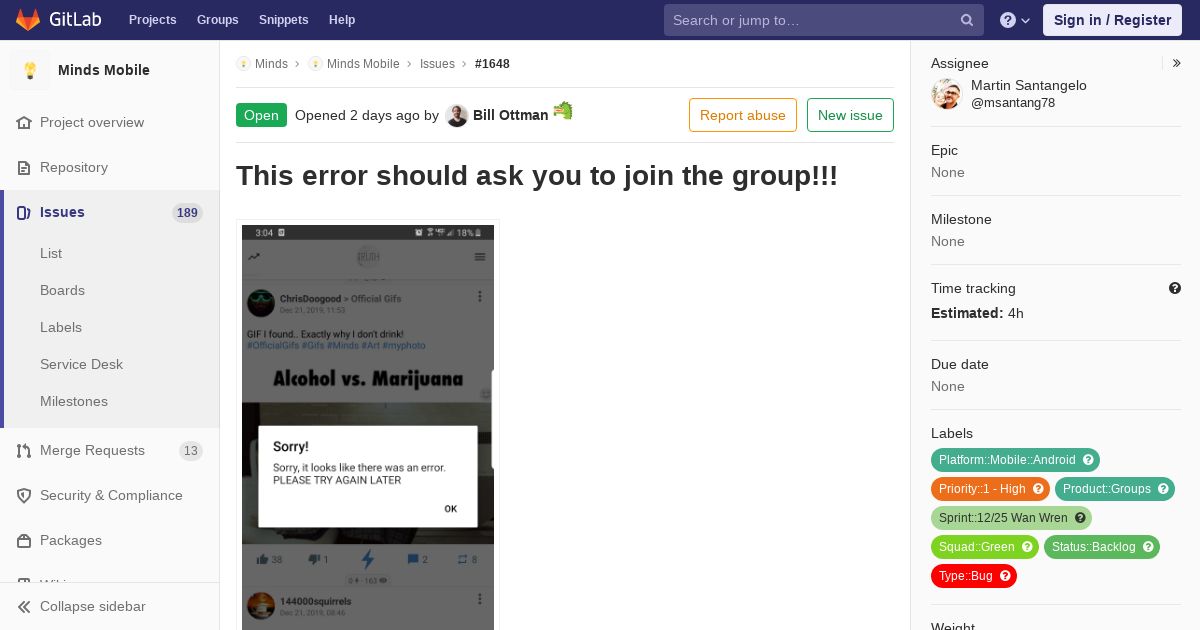Click the New issue button
The height and width of the screenshot is (630, 1200).
coord(850,115)
